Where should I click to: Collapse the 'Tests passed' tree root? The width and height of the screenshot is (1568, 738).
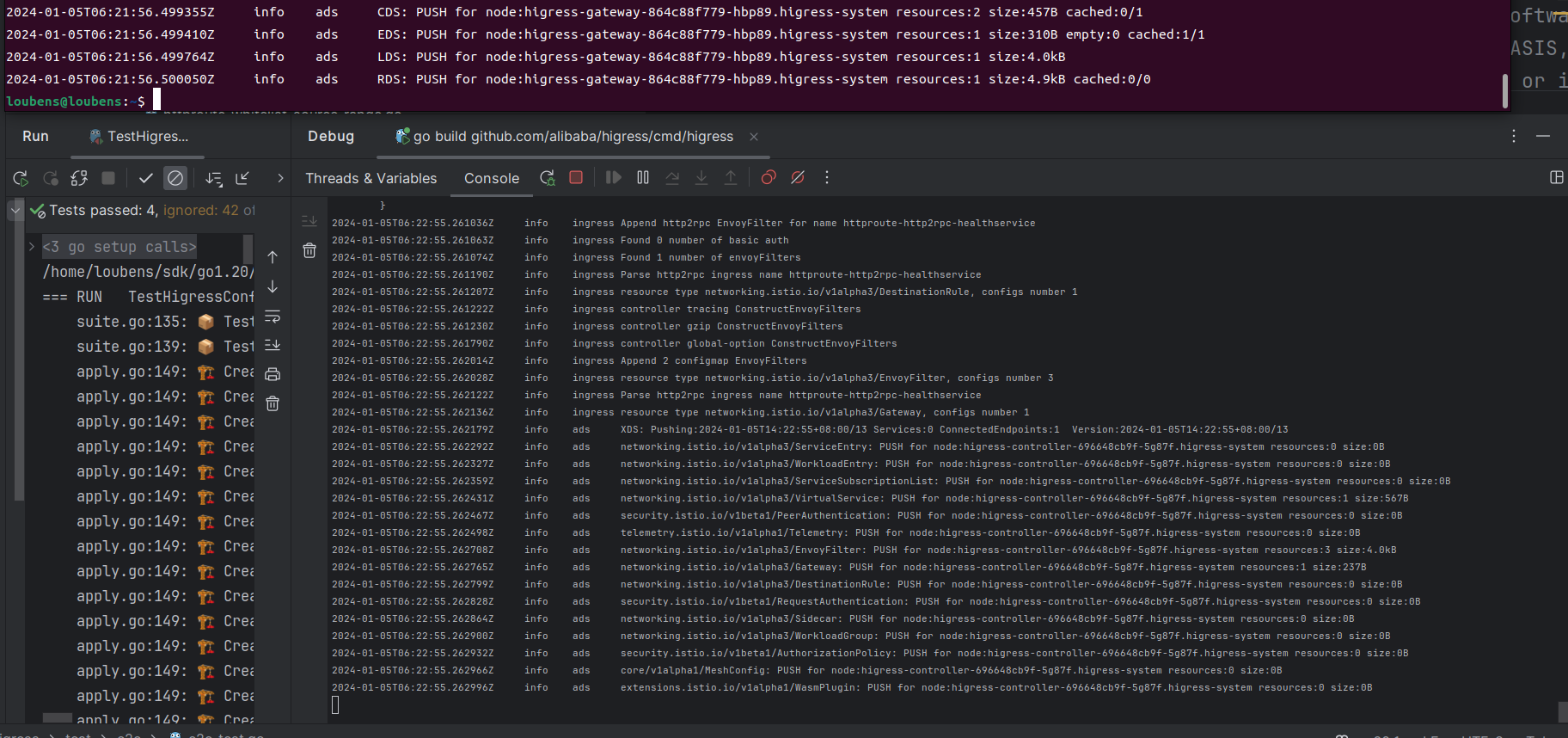coord(15,210)
